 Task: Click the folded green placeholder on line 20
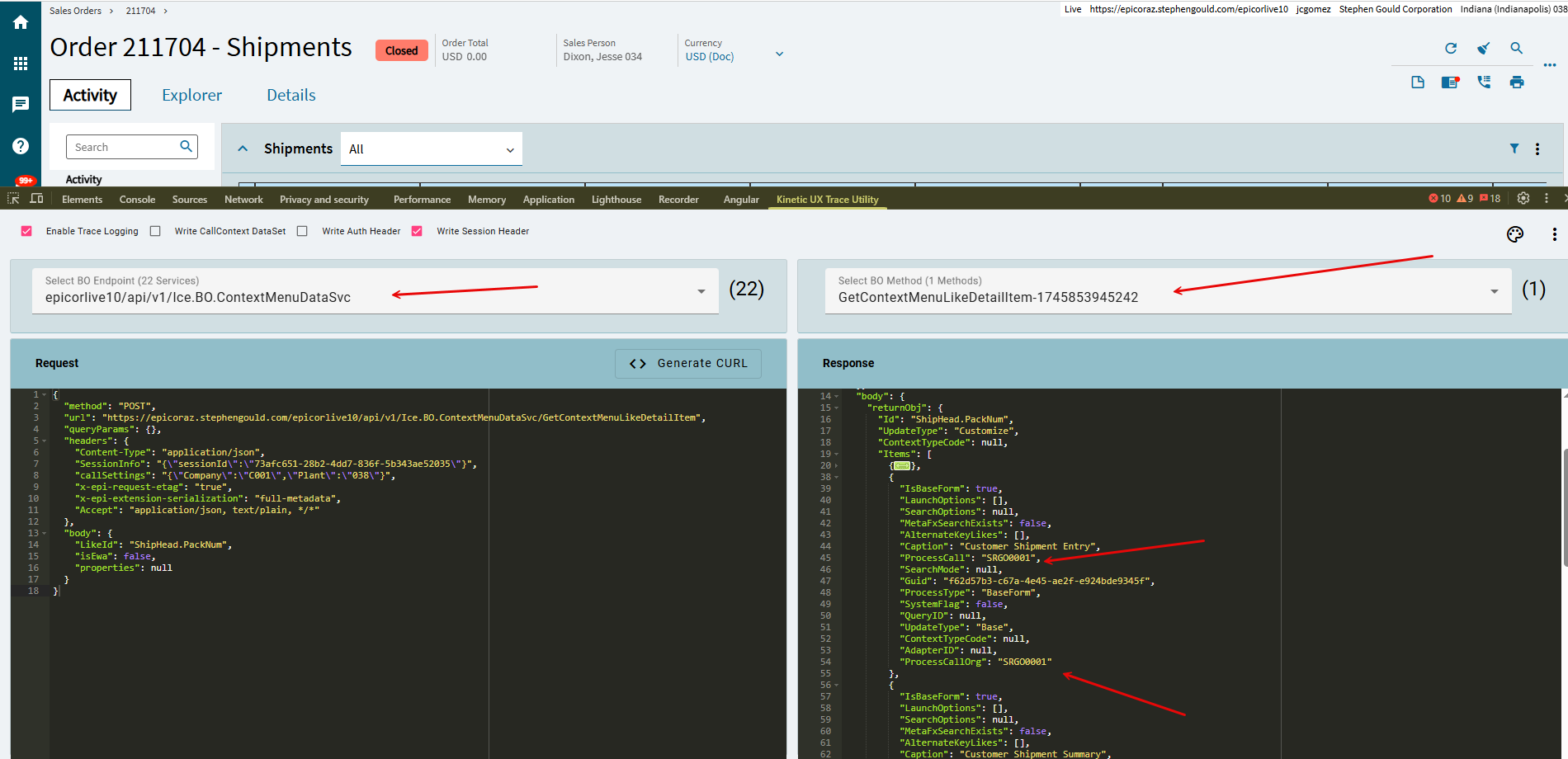pyautogui.click(x=902, y=466)
